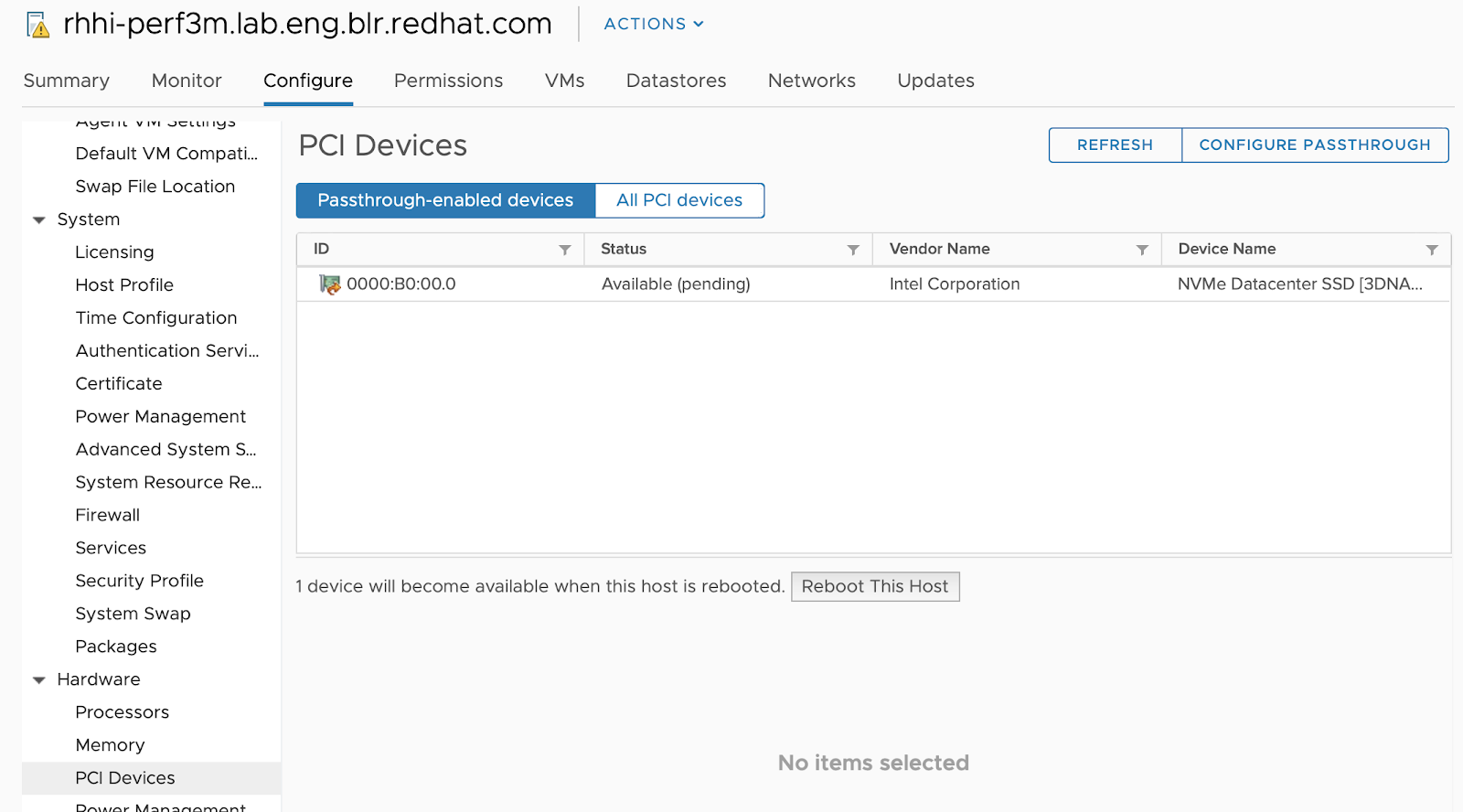Click the host warning icon beside hostname
1463x812 pixels.
pos(37,25)
